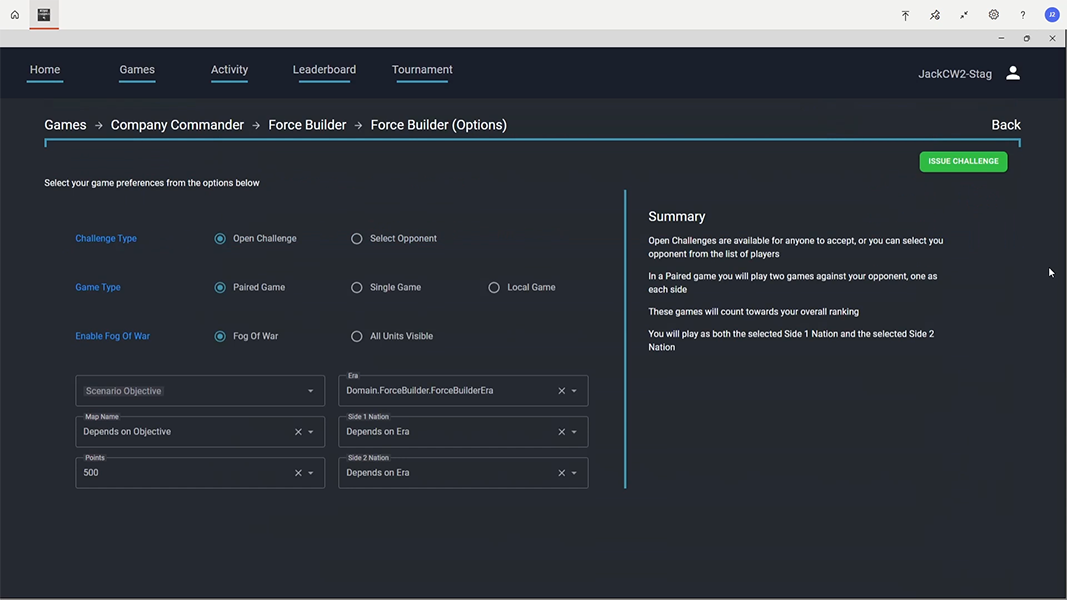The image size is (1067, 600).
Task: Click Back to leave Force Builder Options
Action: [1005, 124]
